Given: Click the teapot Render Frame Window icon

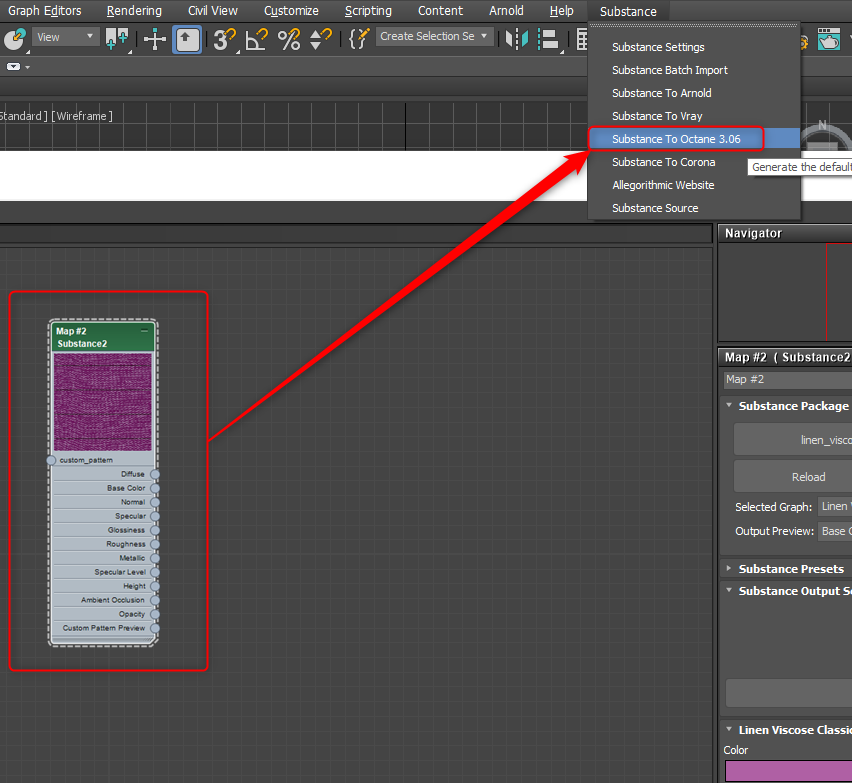Looking at the screenshot, I should [x=829, y=39].
